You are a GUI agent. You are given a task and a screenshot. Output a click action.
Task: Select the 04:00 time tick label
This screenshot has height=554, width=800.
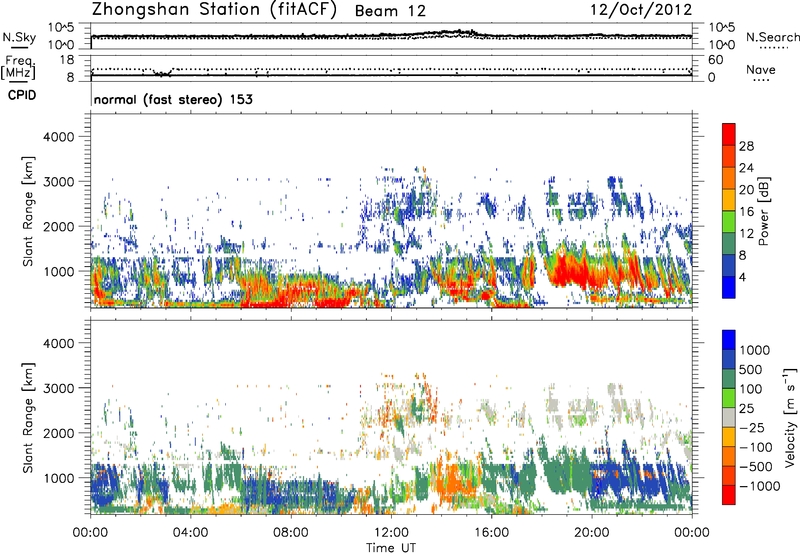[190, 533]
